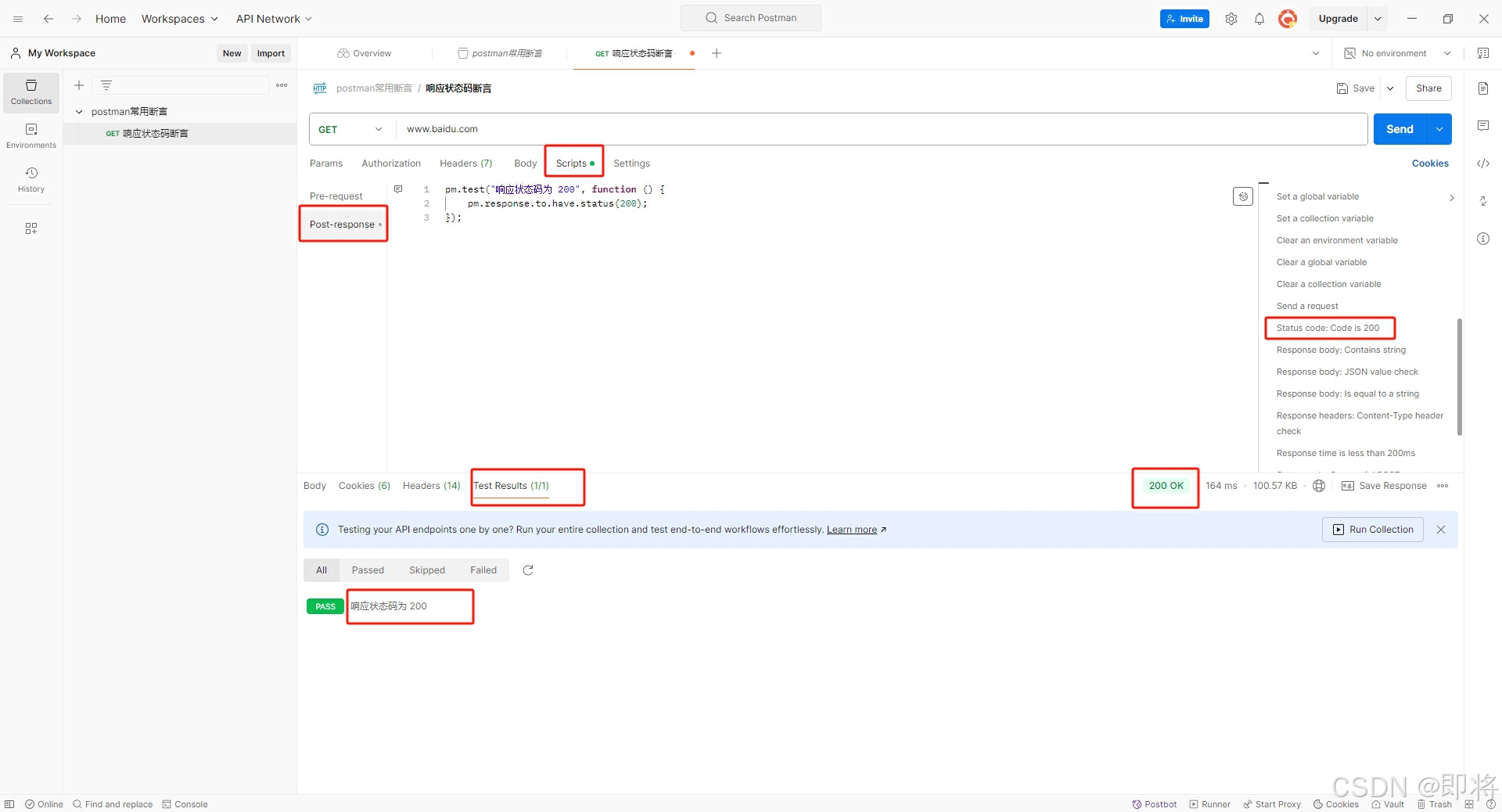Insert snippet Status code: Code is 200
Viewport: 1502px width, 812px height.
click(x=1328, y=328)
